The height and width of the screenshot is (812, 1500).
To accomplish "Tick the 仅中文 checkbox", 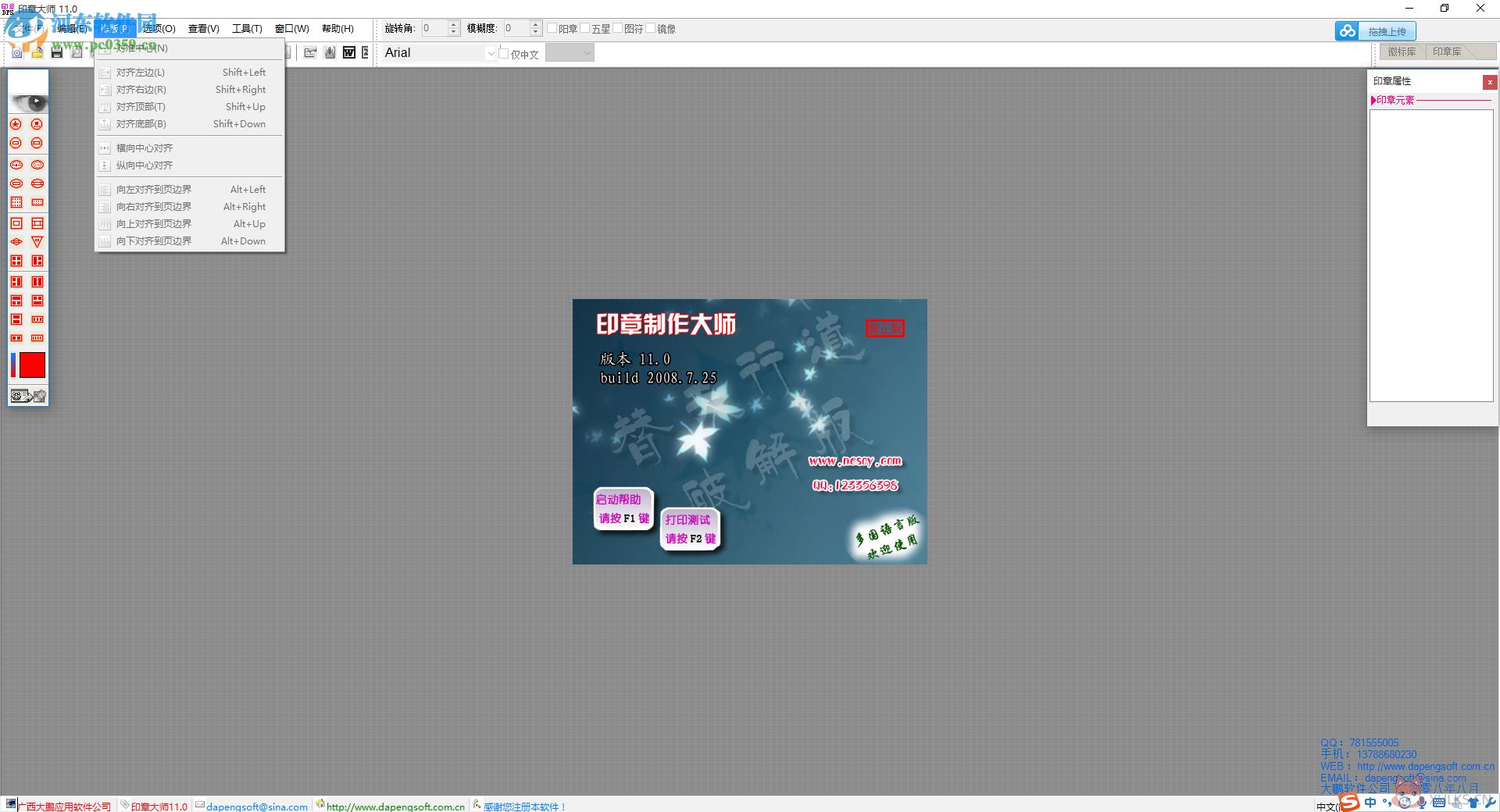I will pyautogui.click(x=504, y=53).
